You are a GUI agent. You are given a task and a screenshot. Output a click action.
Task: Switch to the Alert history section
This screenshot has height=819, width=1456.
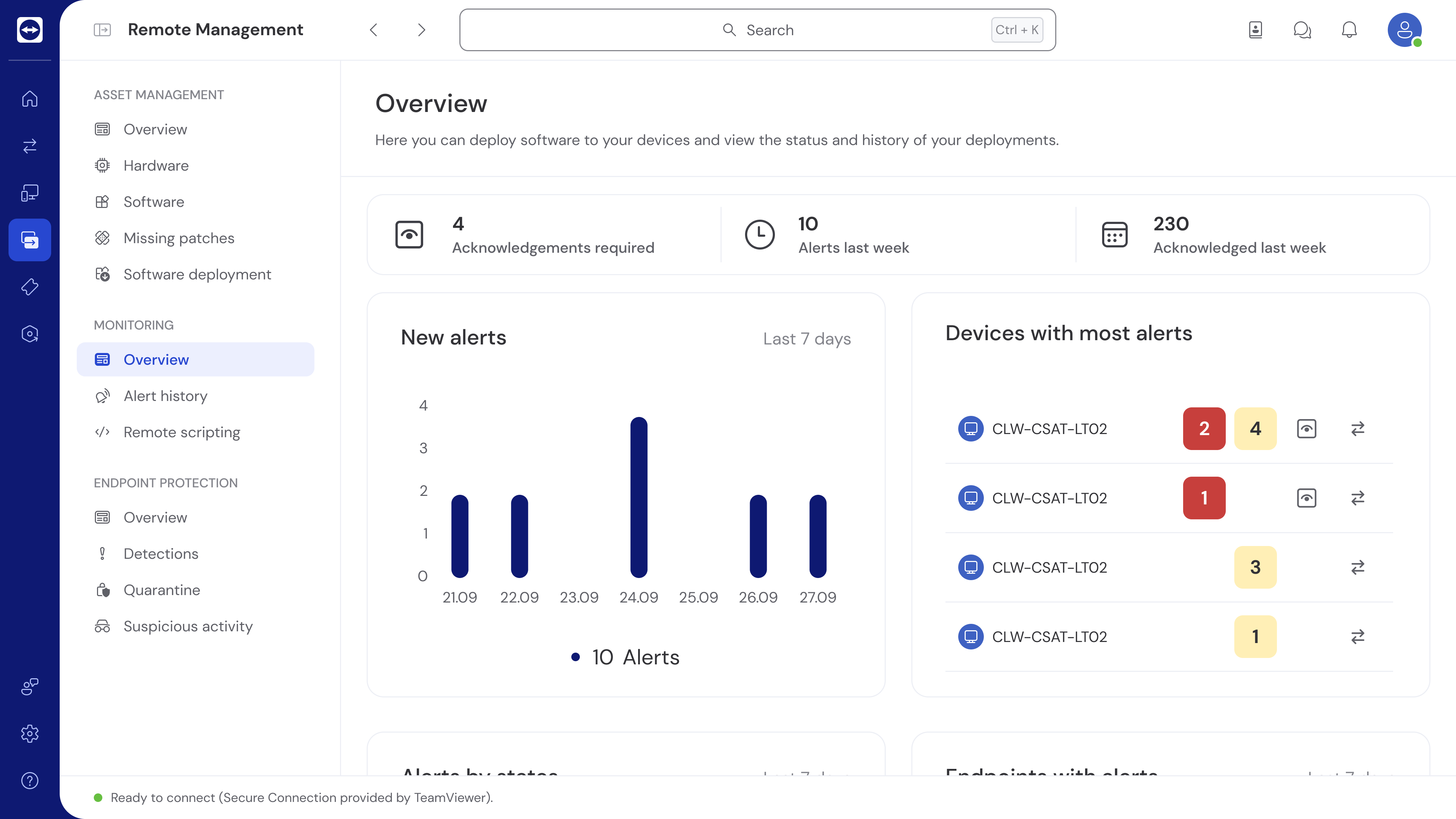[165, 396]
